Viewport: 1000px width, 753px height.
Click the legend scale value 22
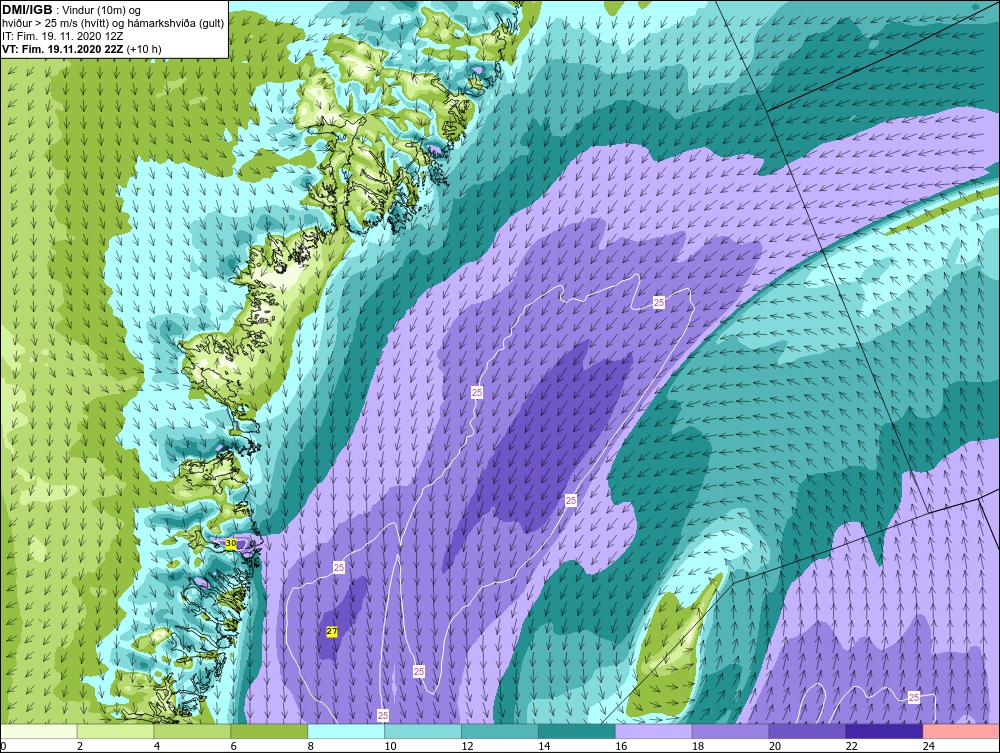[x=851, y=746]
